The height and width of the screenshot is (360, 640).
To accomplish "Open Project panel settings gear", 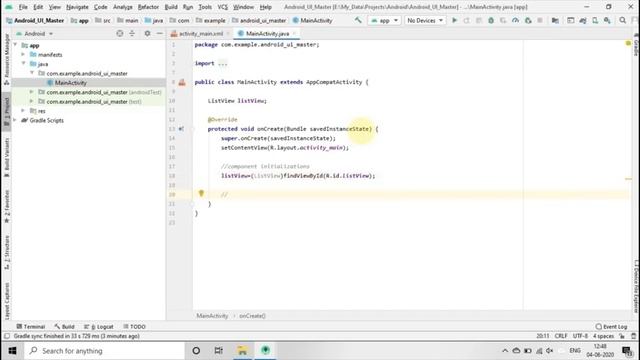I will (x=147, y=33).
